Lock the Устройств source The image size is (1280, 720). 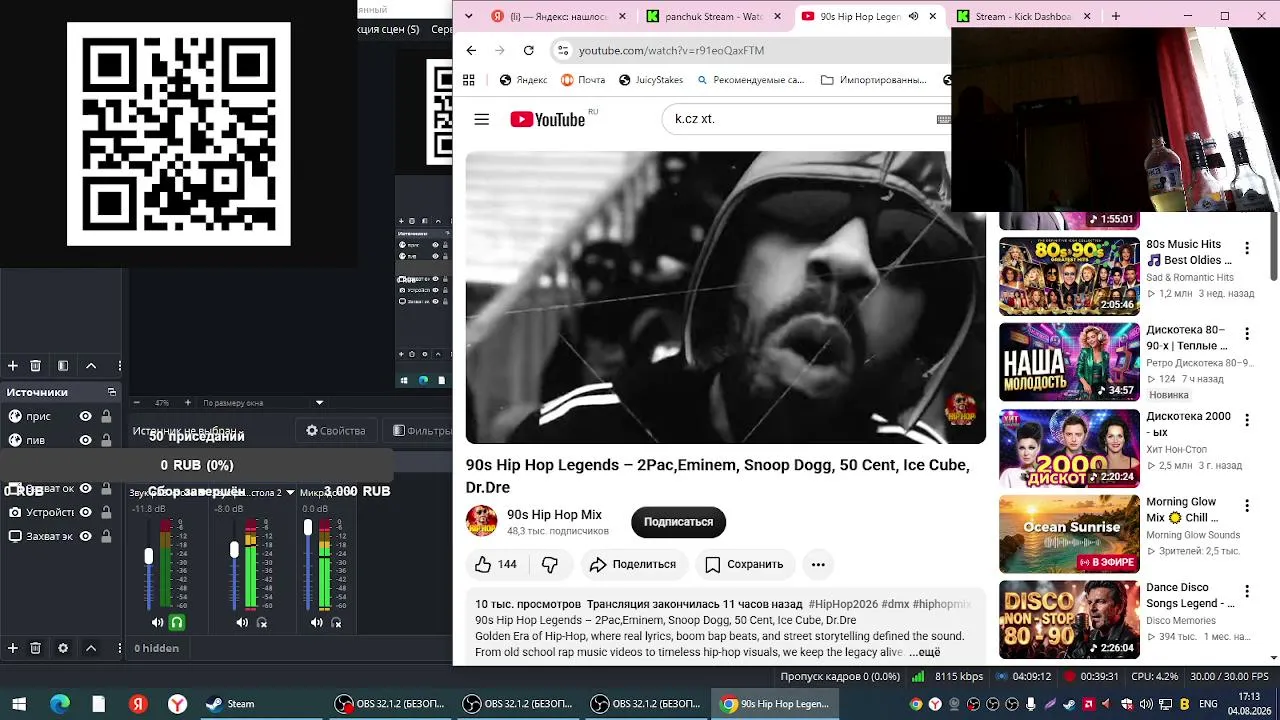coord(106,512)
